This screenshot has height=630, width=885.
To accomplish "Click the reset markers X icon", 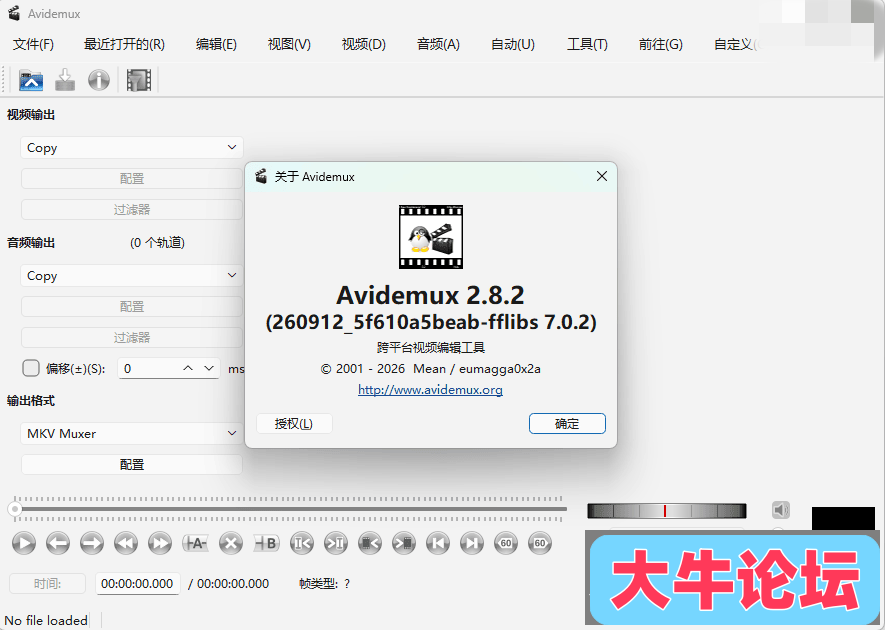I will click(x=230, y=543).
